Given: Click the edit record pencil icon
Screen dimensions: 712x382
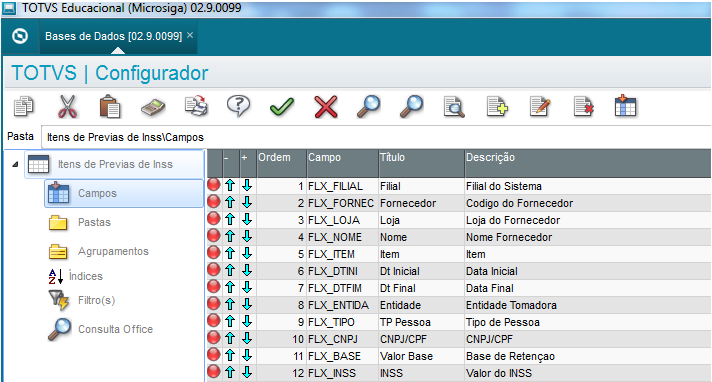Looking at the screenshot, I should pyautogui.click(x=540, y=107).
